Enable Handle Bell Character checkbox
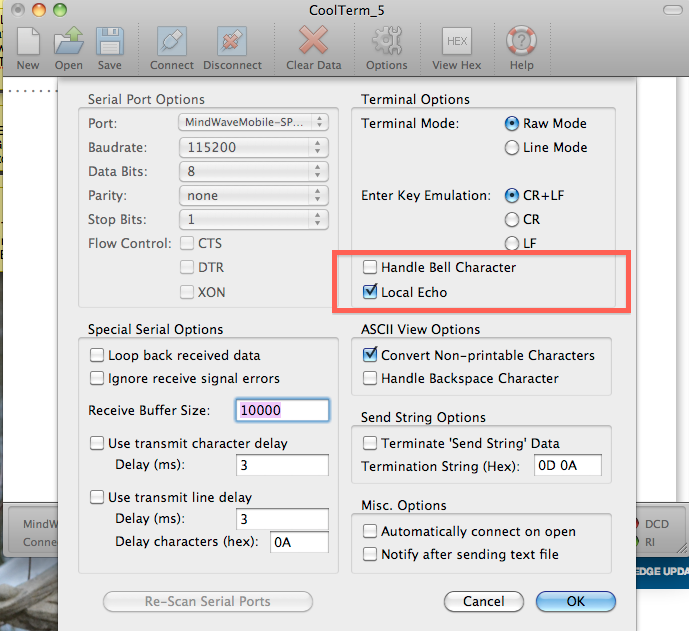 pos(371,268)
